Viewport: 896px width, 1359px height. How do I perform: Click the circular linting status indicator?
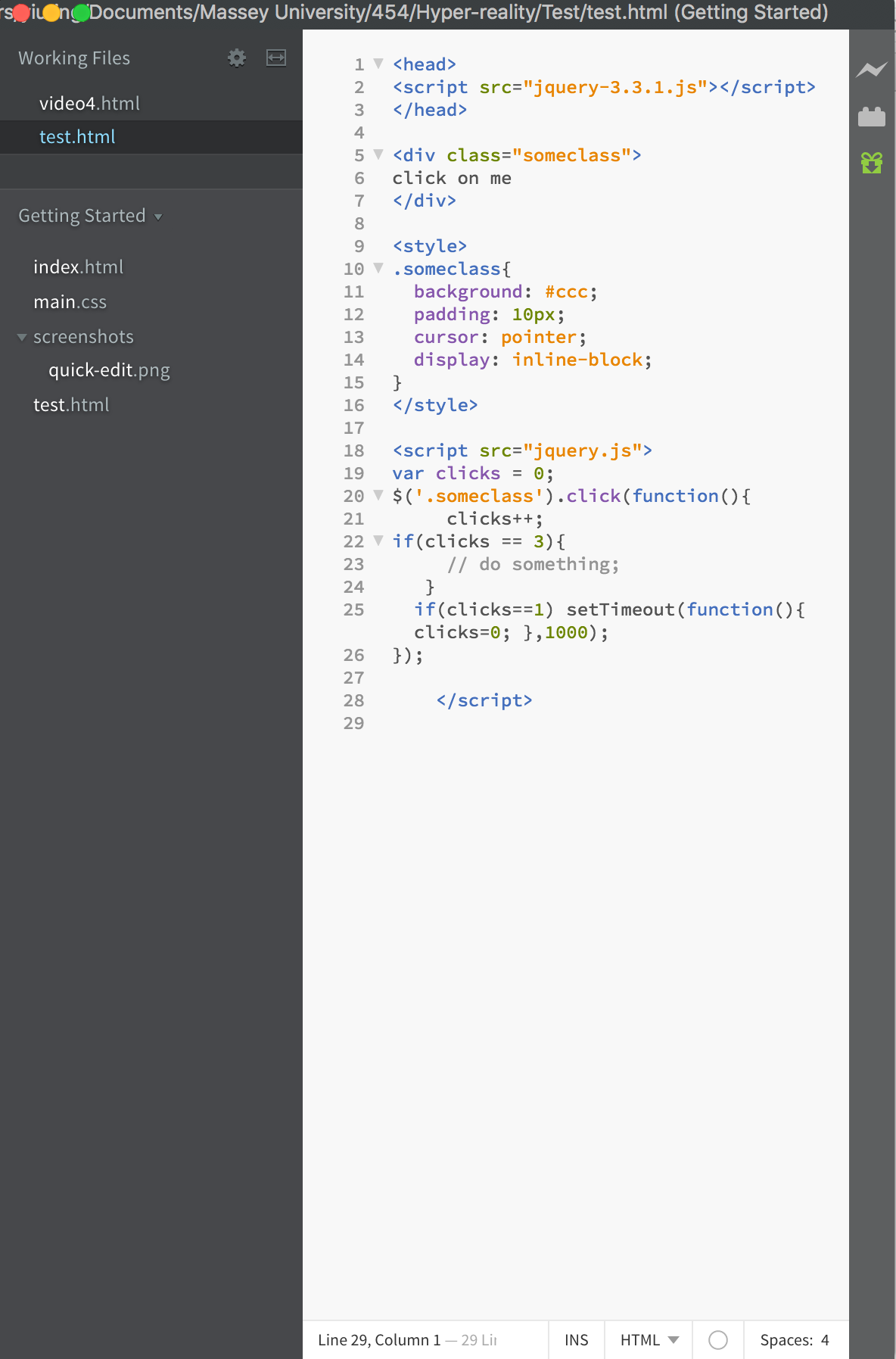(718, 1340)
